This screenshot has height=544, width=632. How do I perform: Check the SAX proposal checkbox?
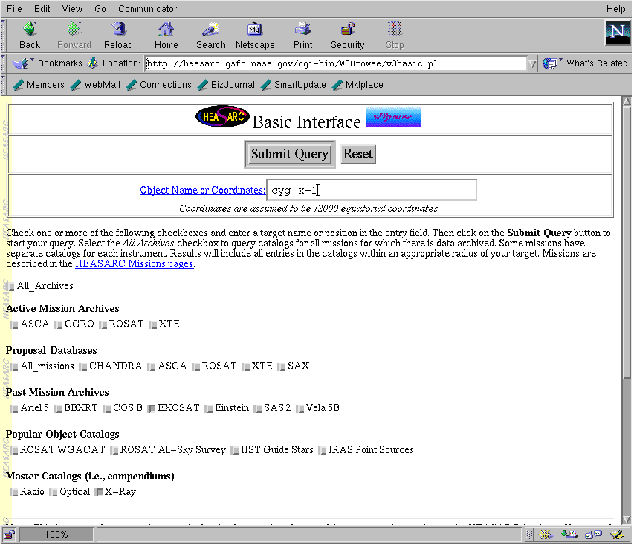[281, 366]
